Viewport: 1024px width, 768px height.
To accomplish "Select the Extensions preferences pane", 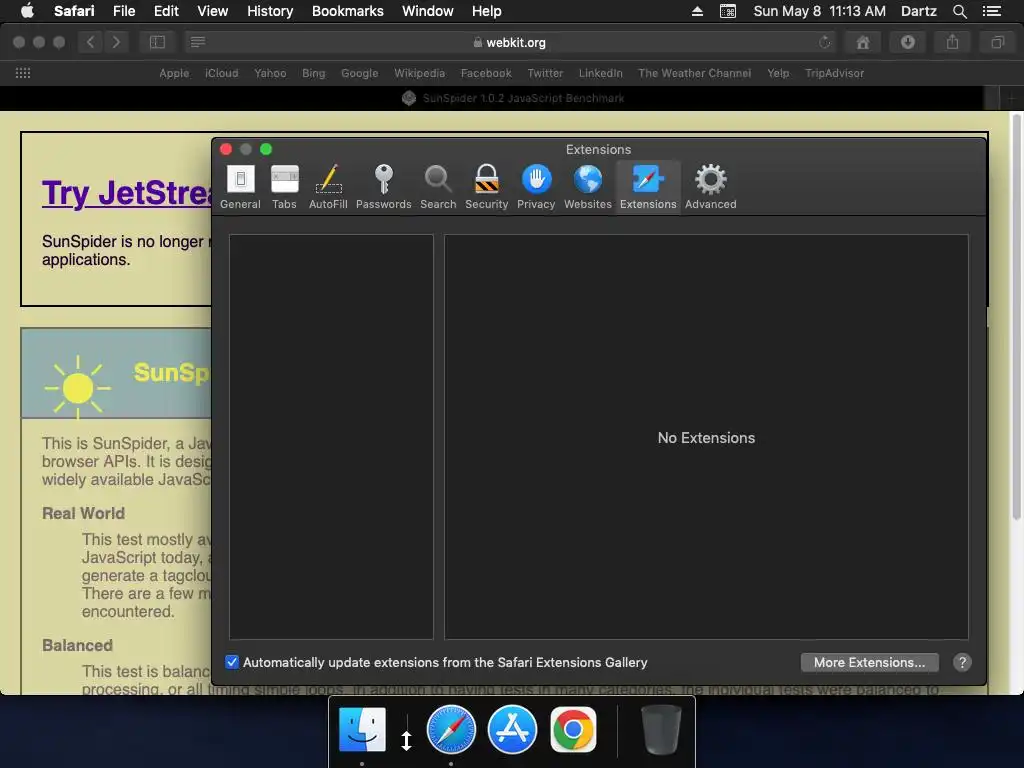I will pyautogui.click(x=648, y=187).
